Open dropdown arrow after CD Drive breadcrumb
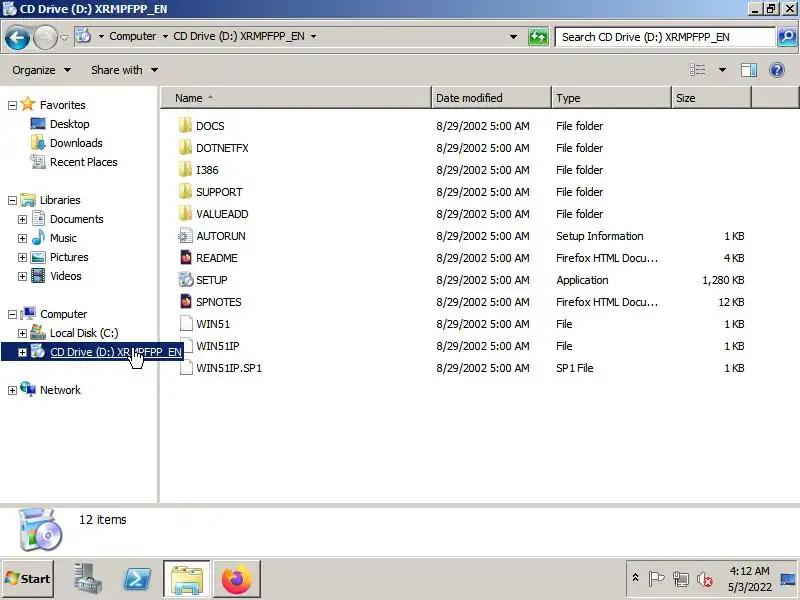The image size is (800, 600). pos(313,36)
